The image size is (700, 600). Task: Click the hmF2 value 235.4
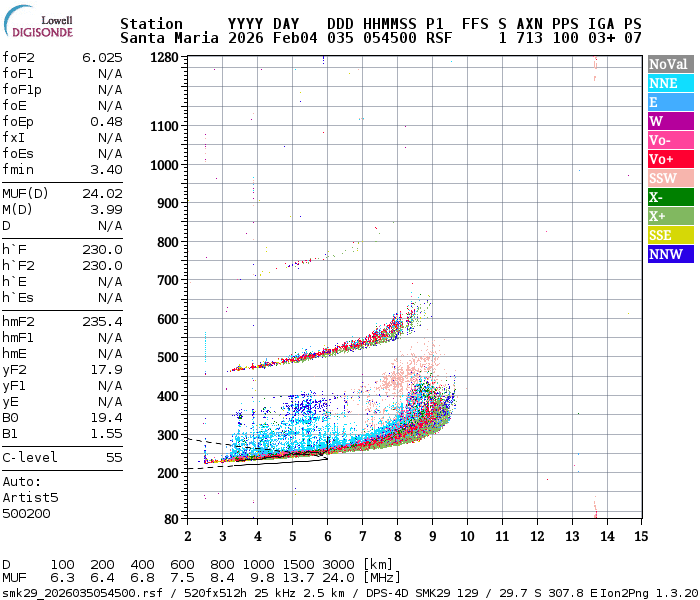click(x=102, y=322)
